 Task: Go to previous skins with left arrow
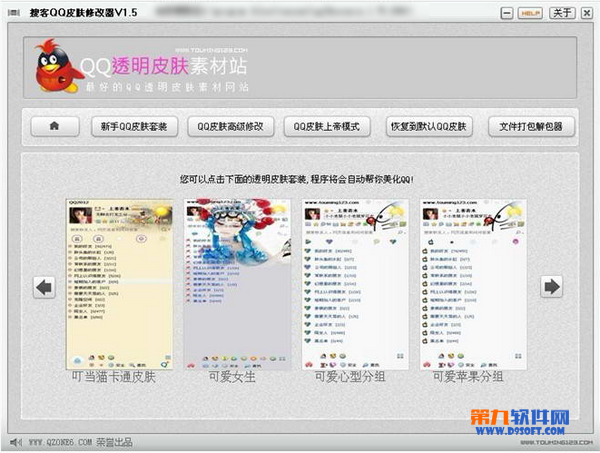coord(44,287)
